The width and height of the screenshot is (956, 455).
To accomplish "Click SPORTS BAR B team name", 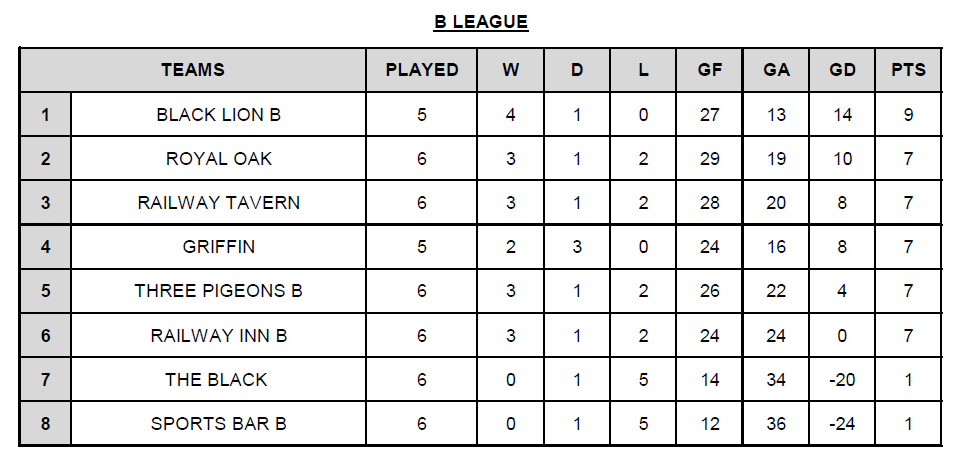I will pos(218,423).
